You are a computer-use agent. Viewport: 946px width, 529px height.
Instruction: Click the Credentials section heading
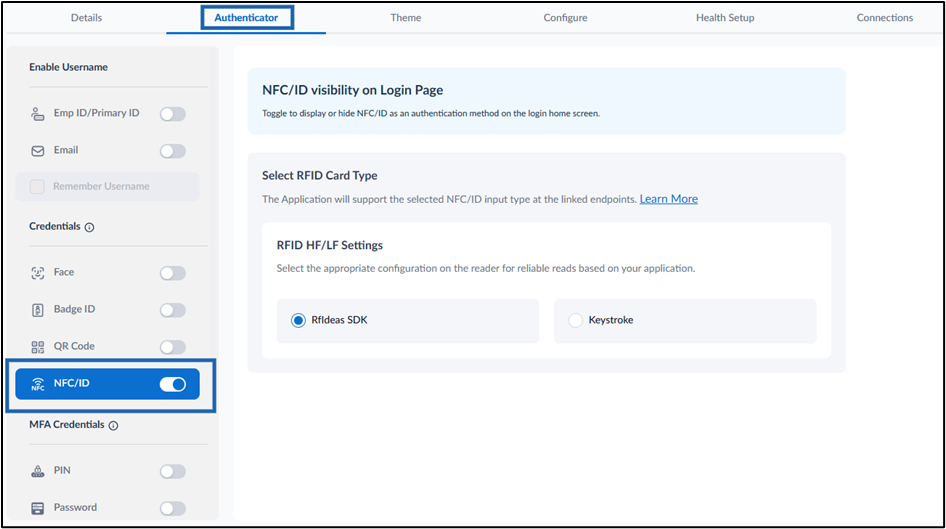[x=55, y=226]
